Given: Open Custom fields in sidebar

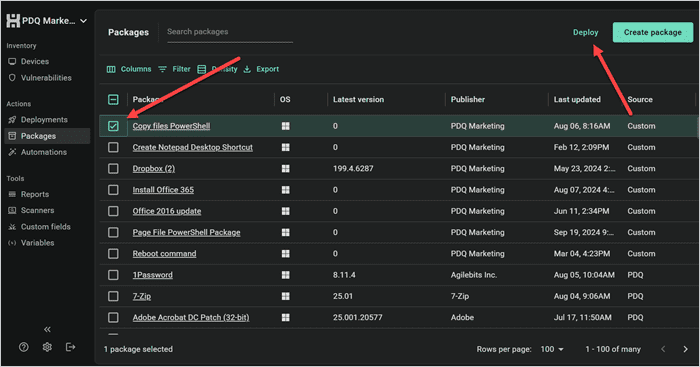Looking at the screenshot, I should [x=39, y=227].
